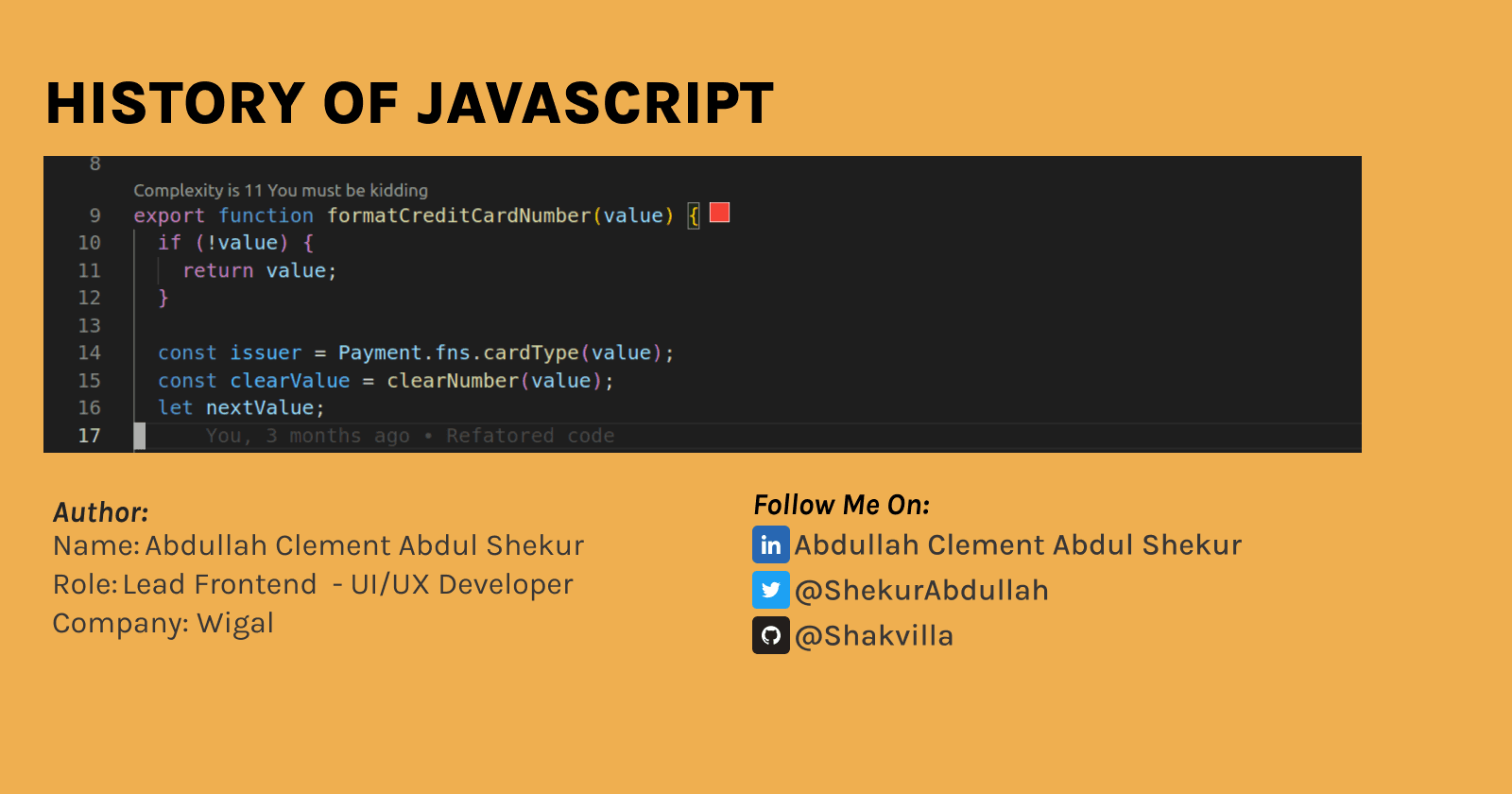This screenshot has width=1512, height=794.
Task: Open the @ShekurAbdullah Twitter handle
Action: [x=921, y=591]
